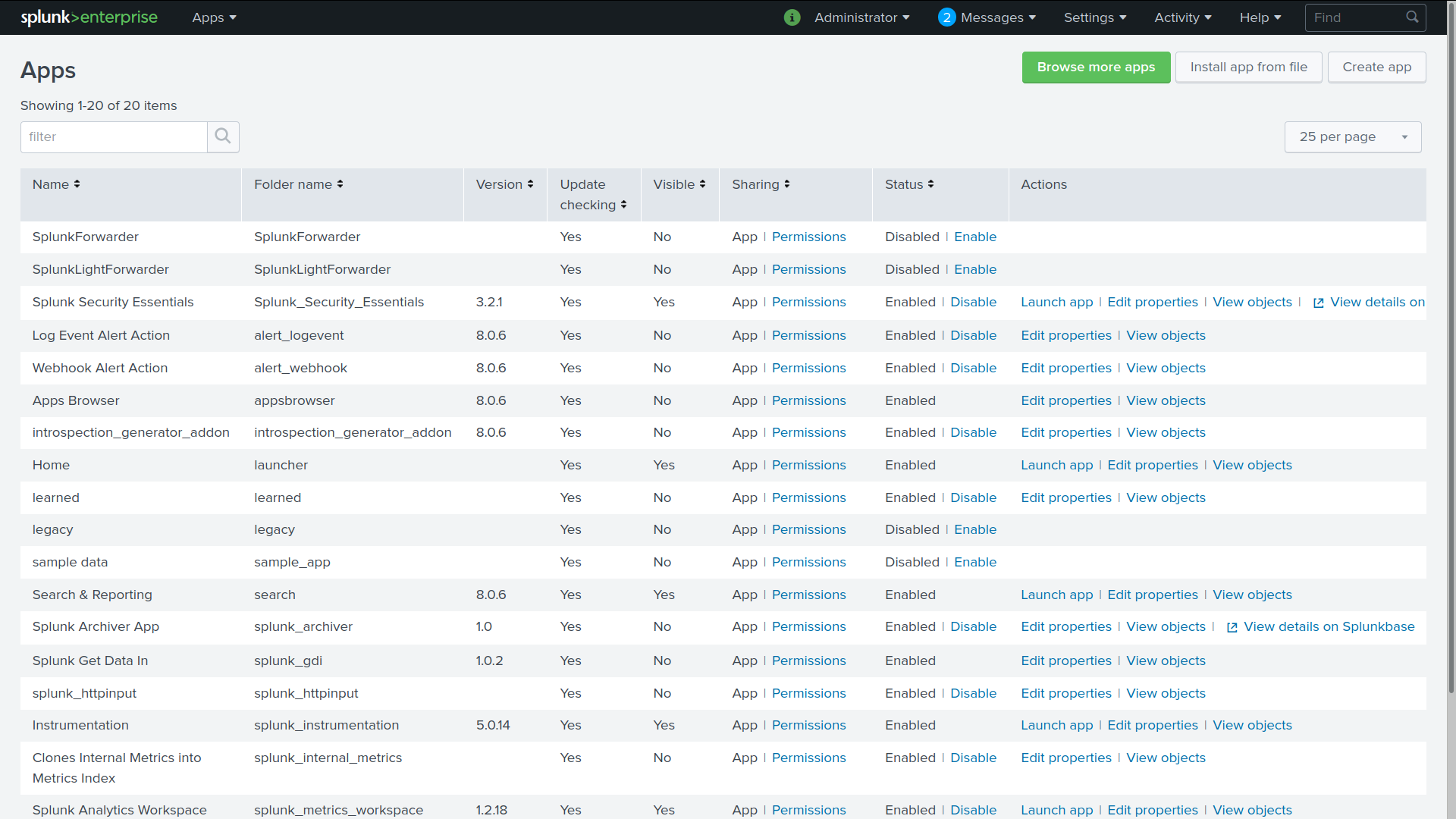This screenshot has height=819, width=1456.
Task: Click the Splunk Enterprise logo
Action: [88, 17]
